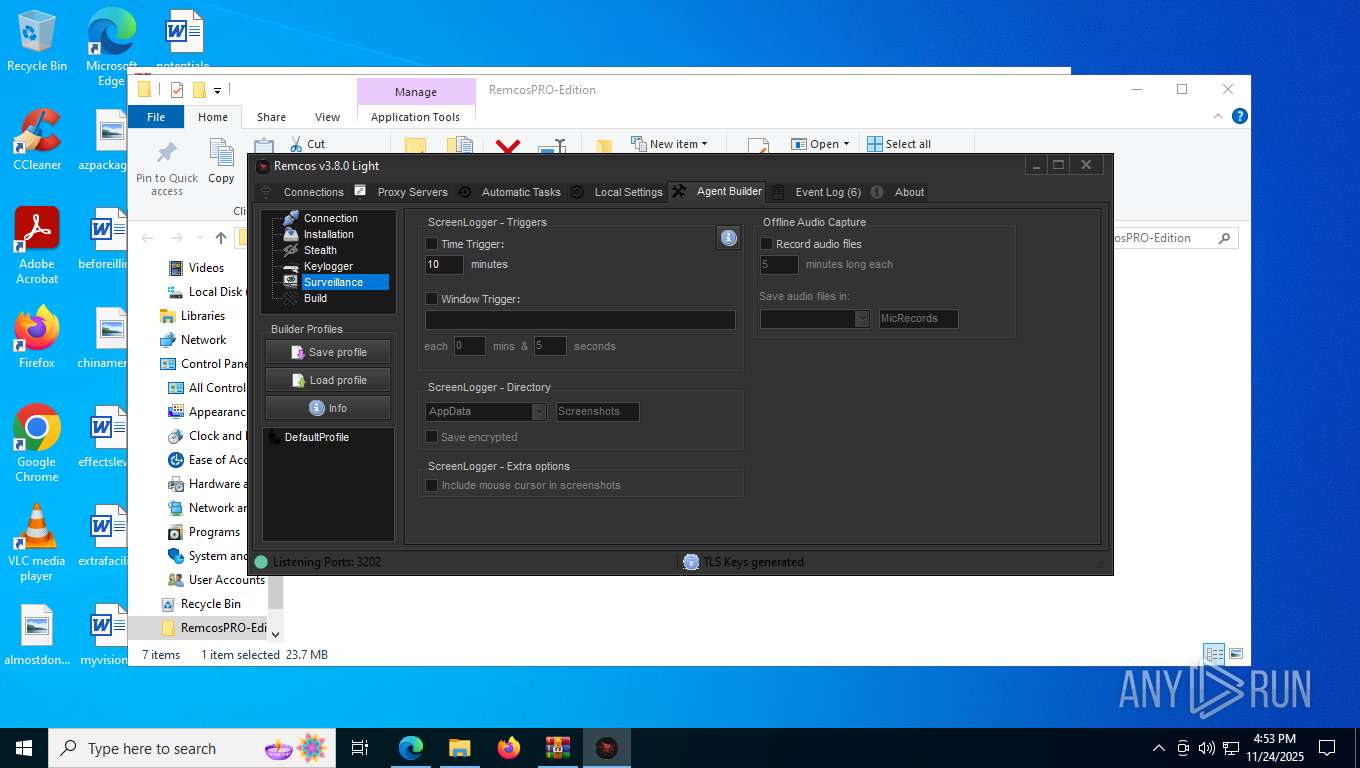Click the MicRecords folder name field

[918, 319]
